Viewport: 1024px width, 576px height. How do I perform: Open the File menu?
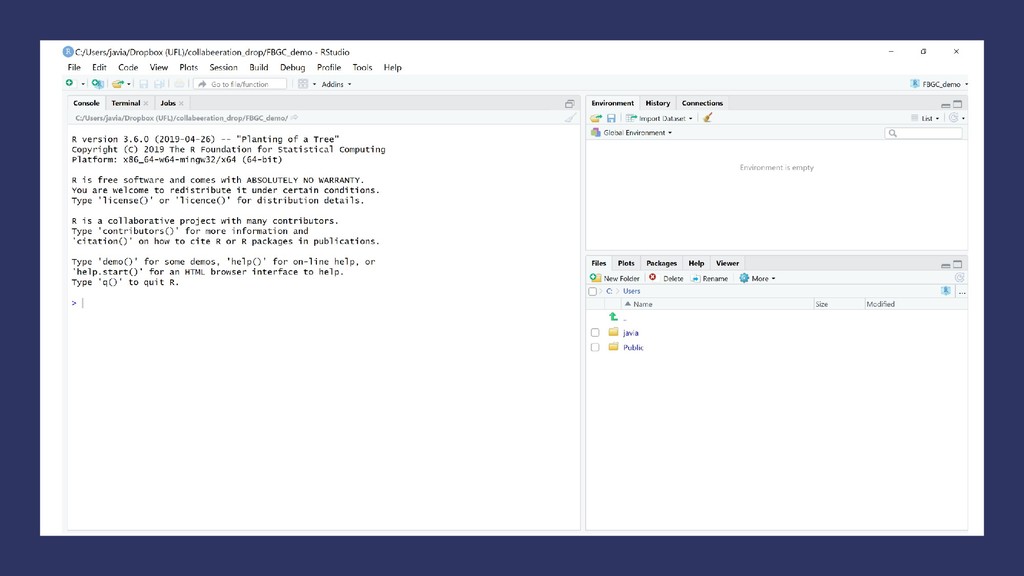[x=74, y=67]
